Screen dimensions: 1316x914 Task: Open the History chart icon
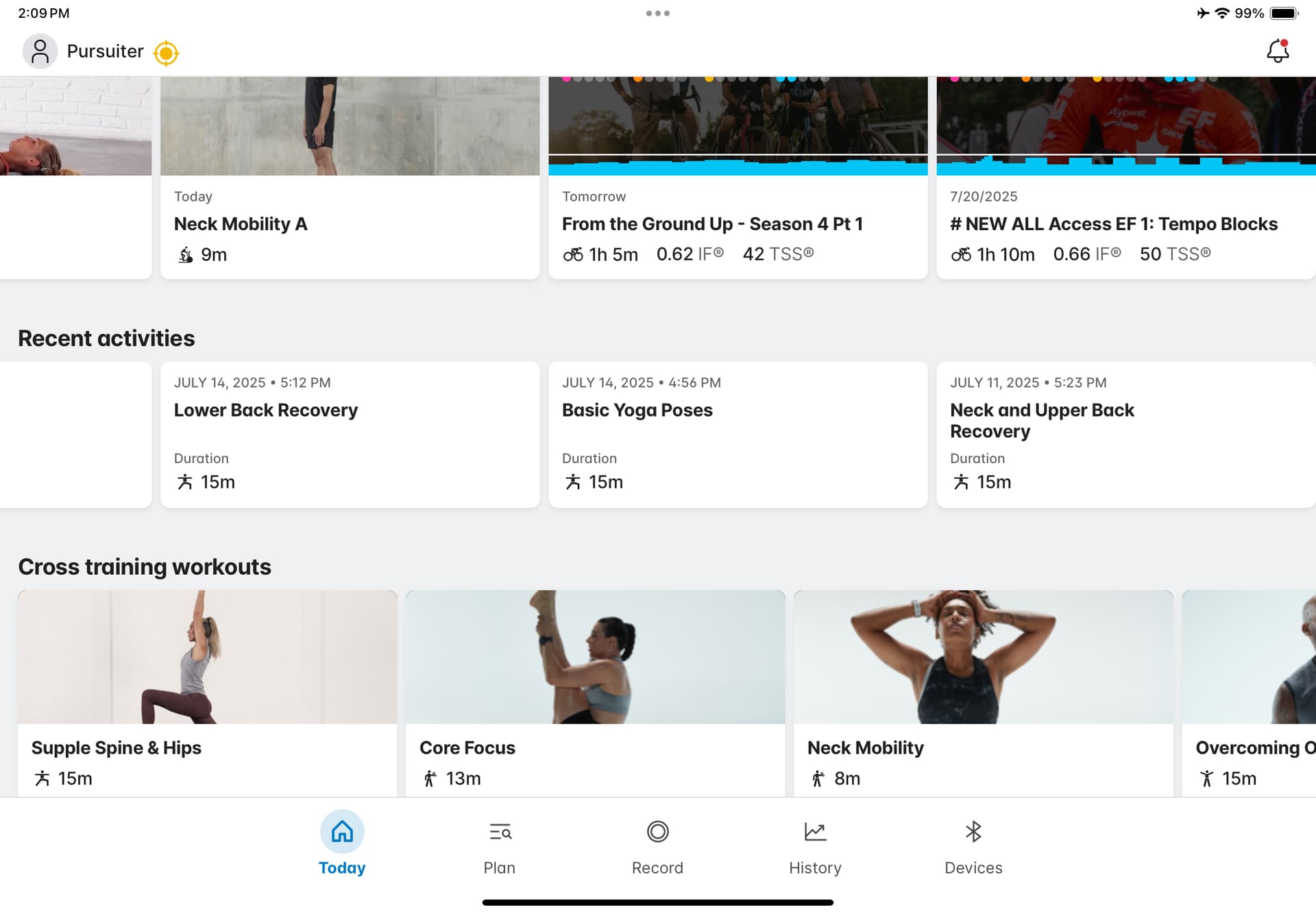[815, 832]
